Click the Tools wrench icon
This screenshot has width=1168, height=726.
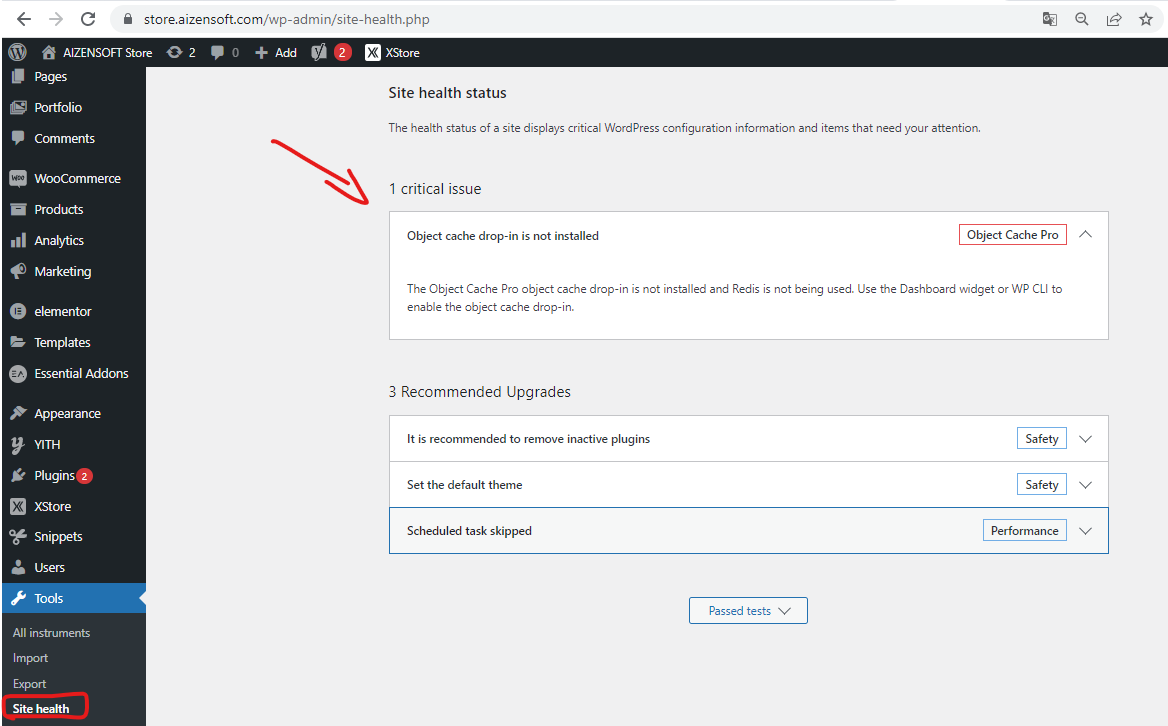19,598
